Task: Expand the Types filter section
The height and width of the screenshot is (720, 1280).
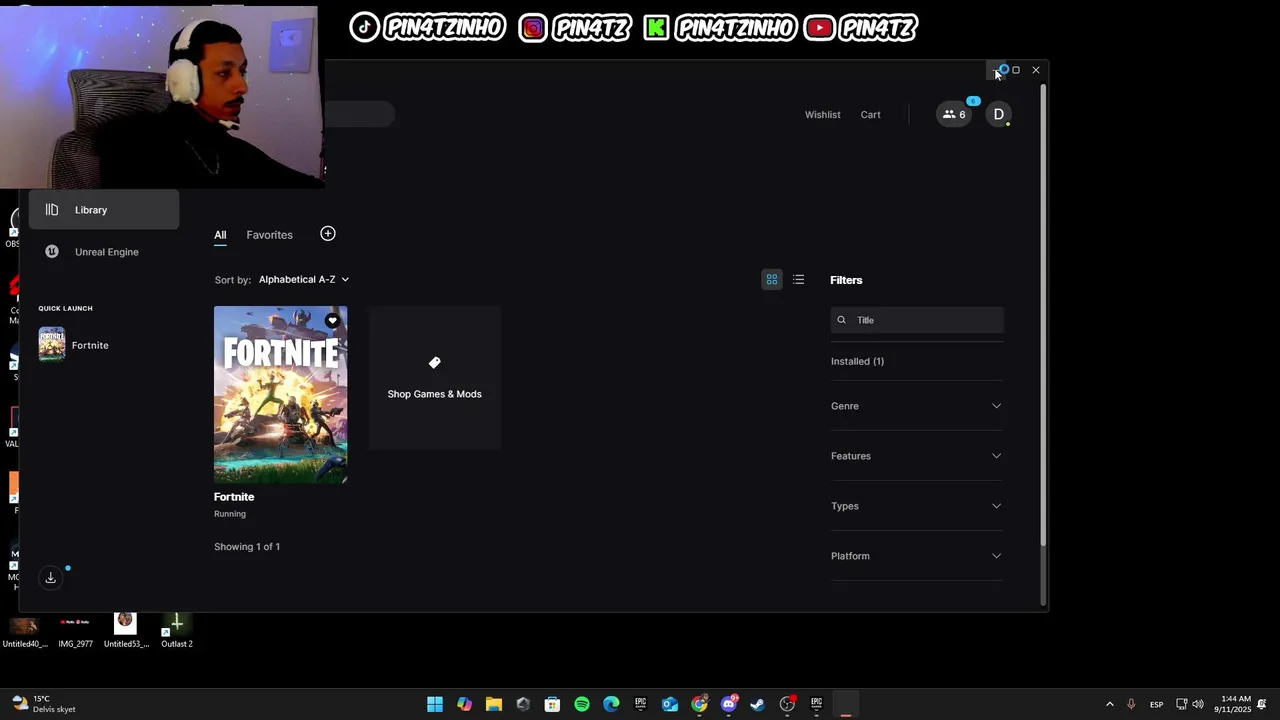Action: pos(916,506)
